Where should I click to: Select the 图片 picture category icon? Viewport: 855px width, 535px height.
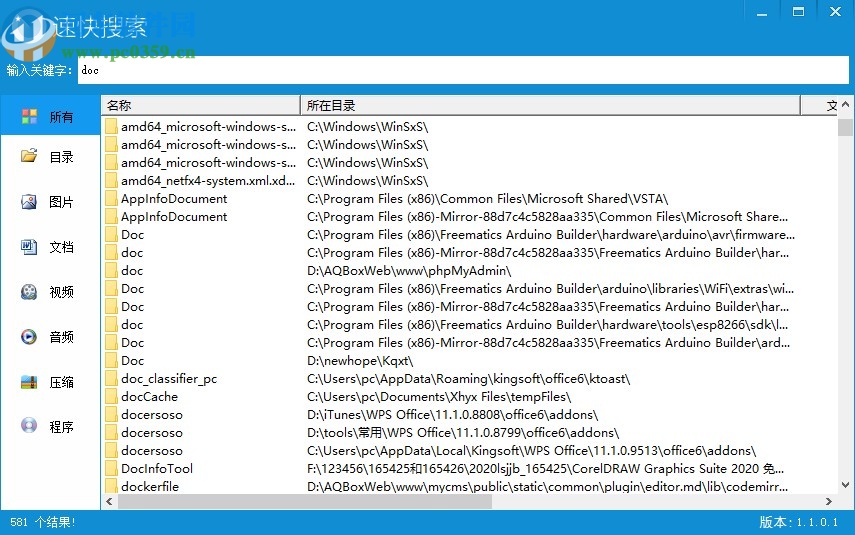[29, 202]
